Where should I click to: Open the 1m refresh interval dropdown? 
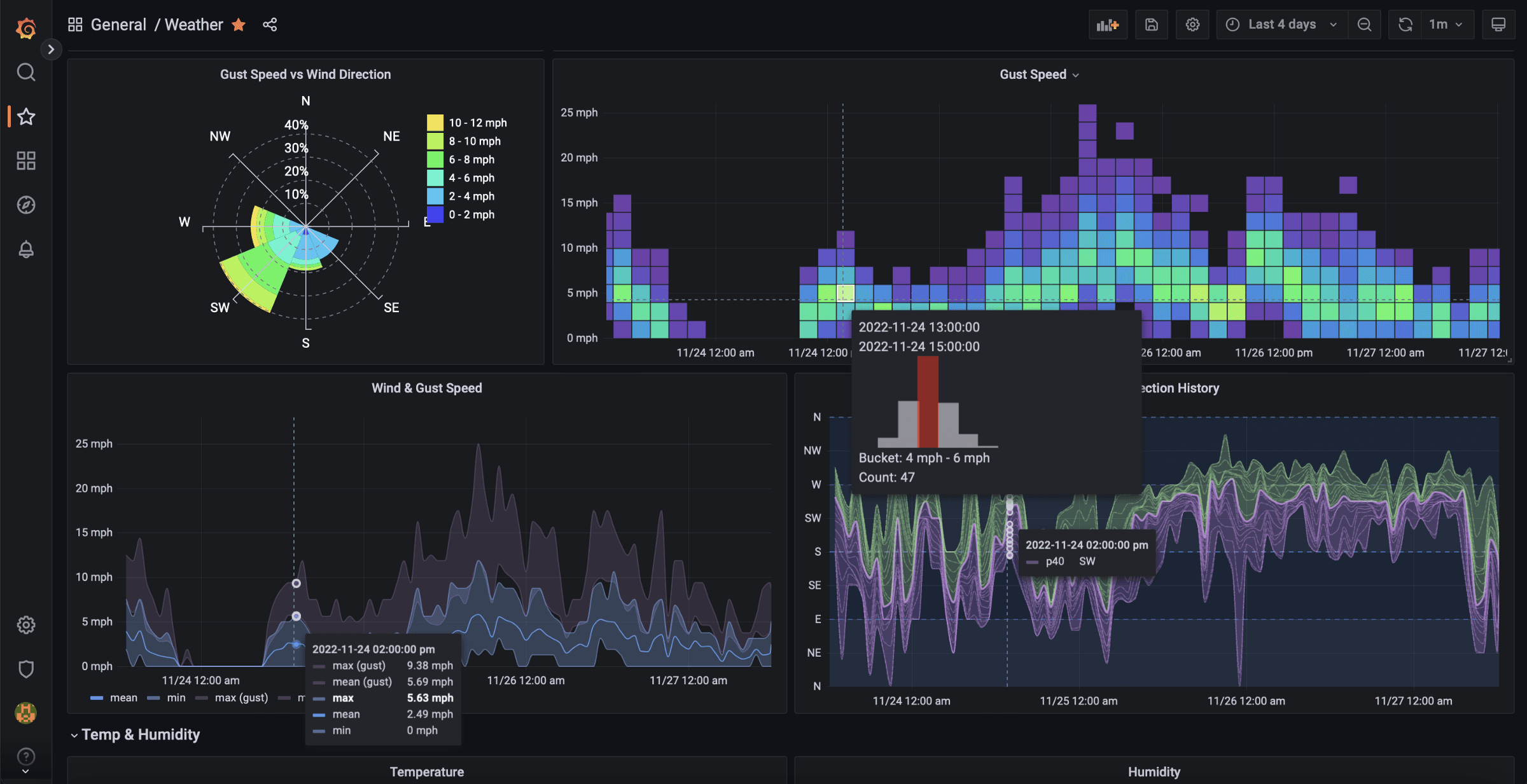coord(1447,25)
